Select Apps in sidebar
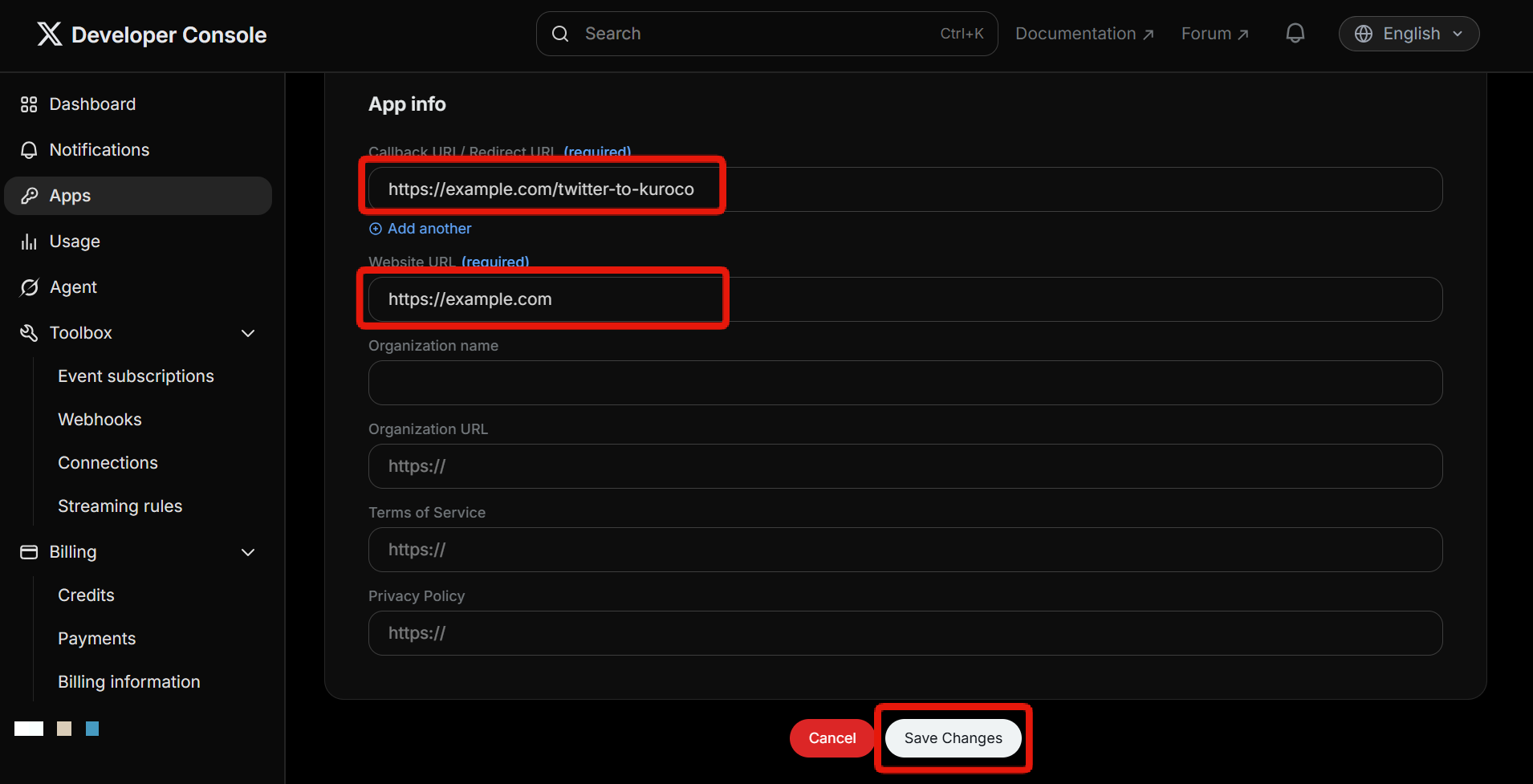Screen dimensions: 1533x784 pos(138,196)
